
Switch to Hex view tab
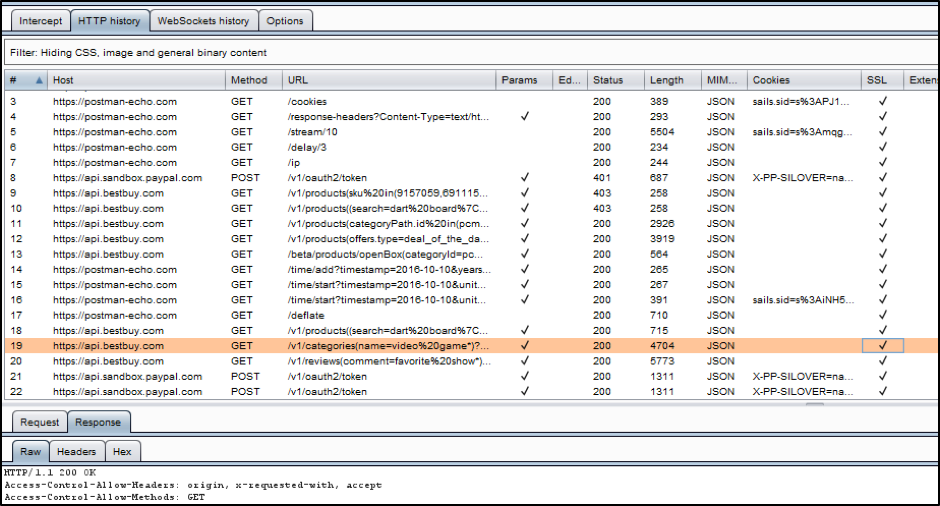[x=122, y=452]
